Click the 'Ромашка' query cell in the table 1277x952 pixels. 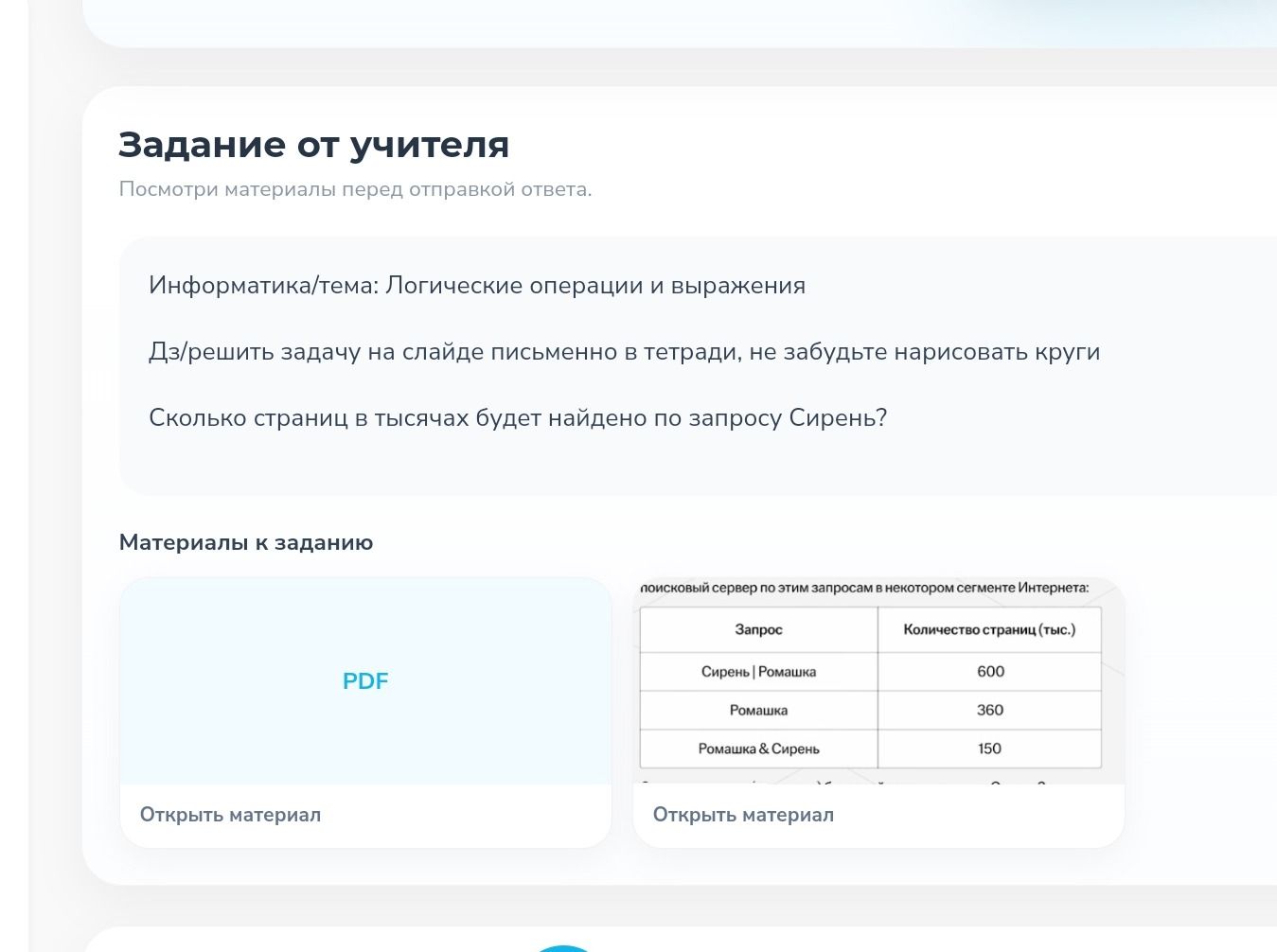pos(758,711)
